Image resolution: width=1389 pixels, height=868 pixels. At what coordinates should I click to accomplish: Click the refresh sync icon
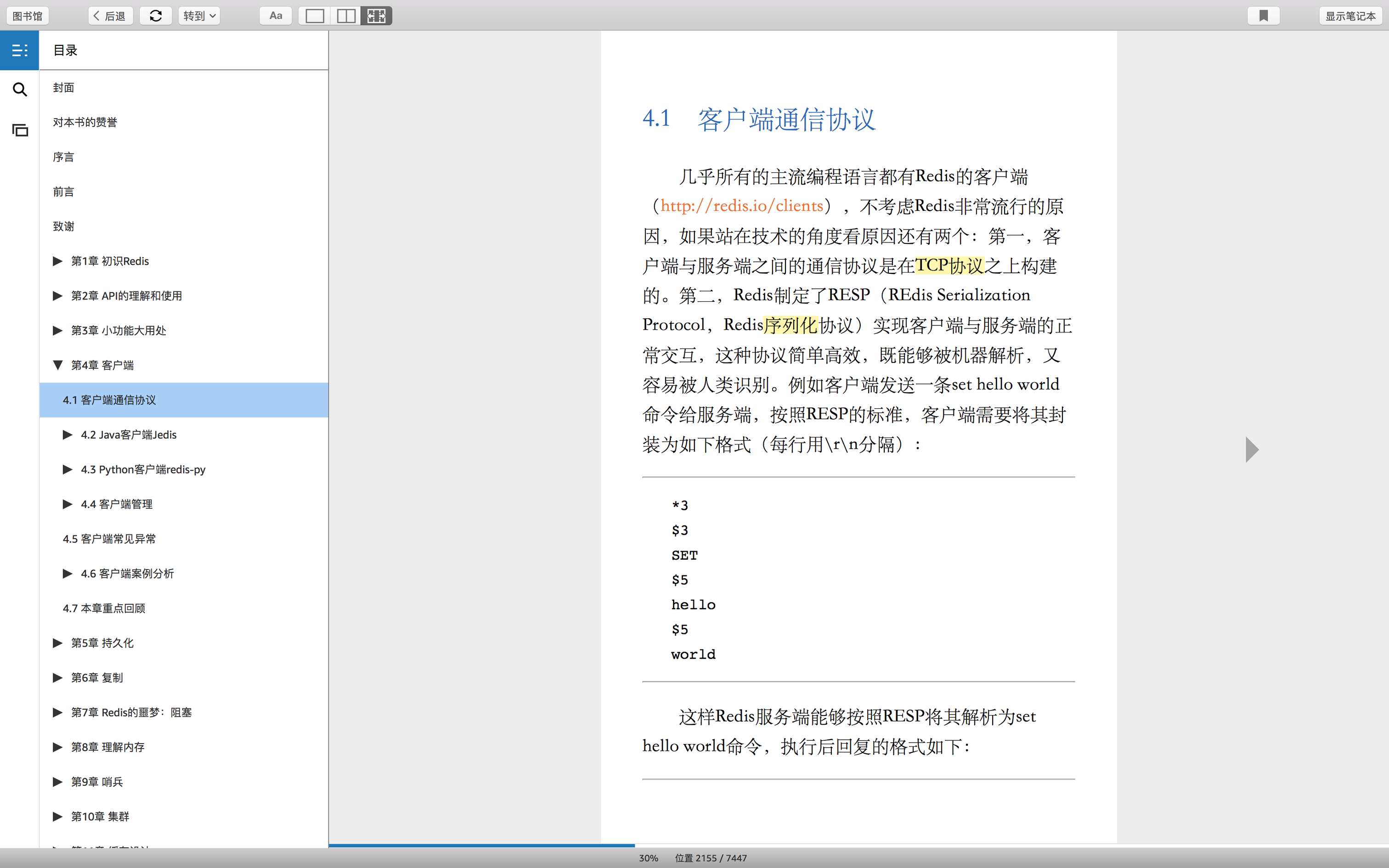156,16
